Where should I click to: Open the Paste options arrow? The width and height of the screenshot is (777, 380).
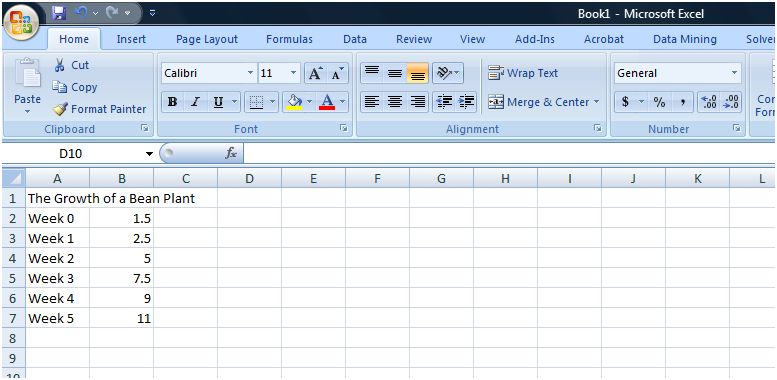coord(28,111)
